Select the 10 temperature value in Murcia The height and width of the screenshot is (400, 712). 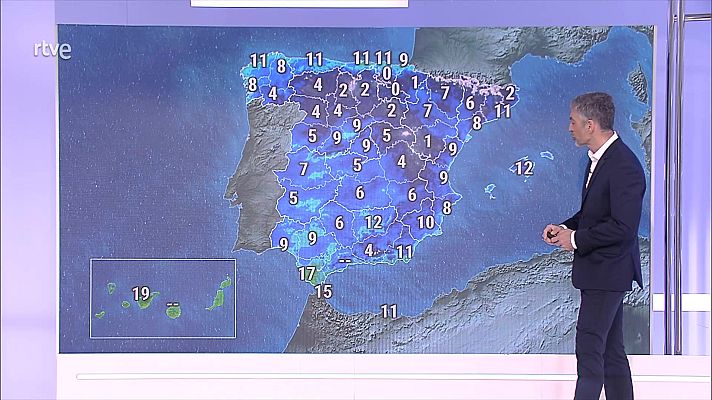click(426, 222)
